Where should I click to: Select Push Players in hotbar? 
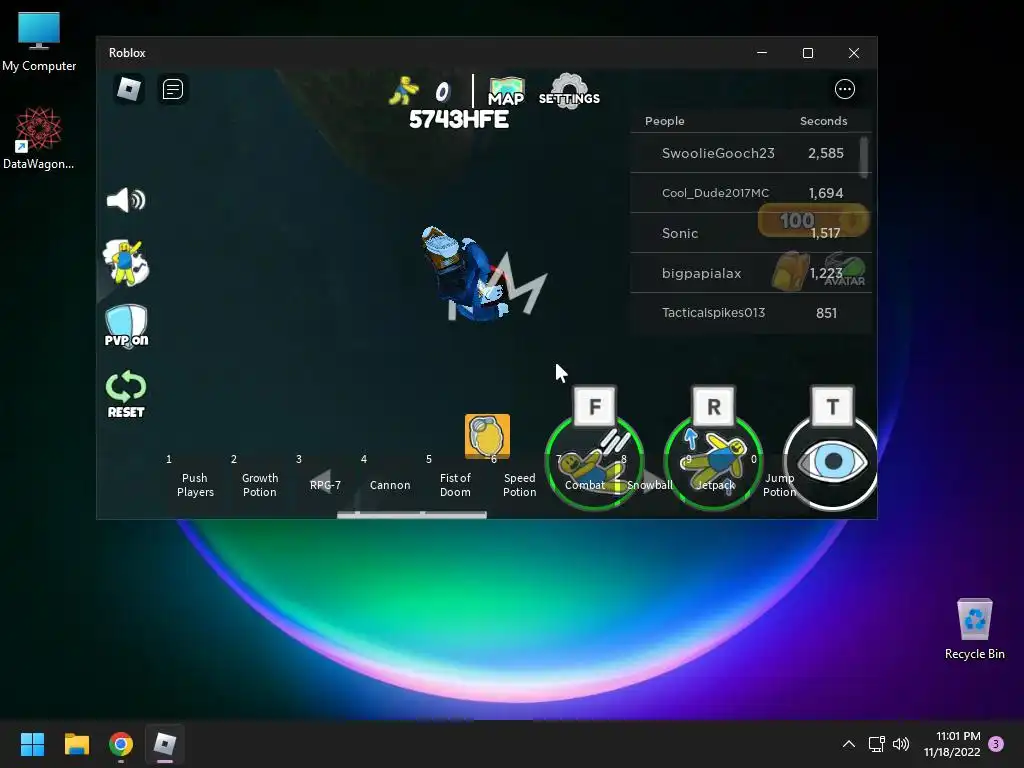pyautogui.click(x=195, y=485)
